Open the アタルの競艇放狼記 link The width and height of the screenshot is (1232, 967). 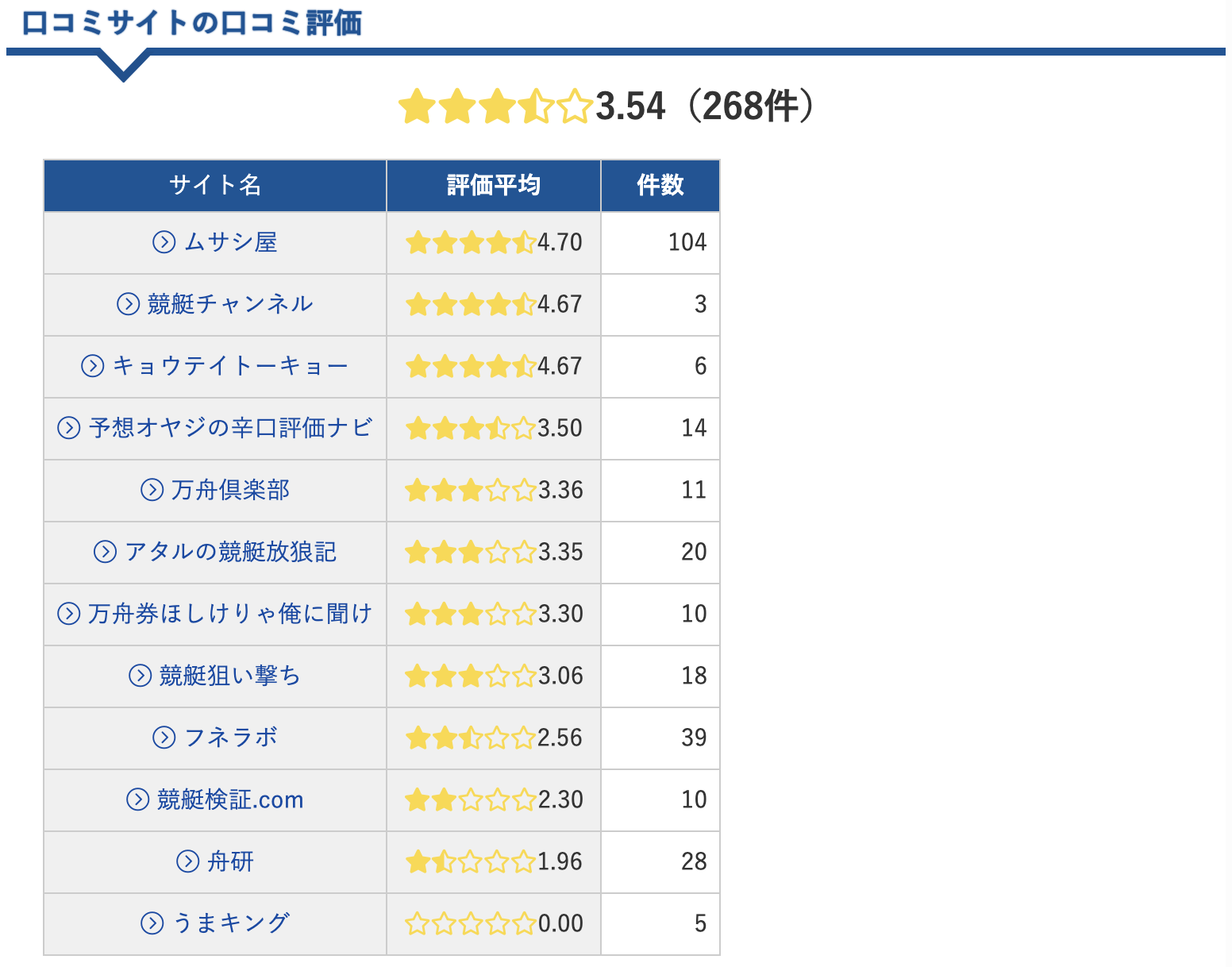point(230,552)
